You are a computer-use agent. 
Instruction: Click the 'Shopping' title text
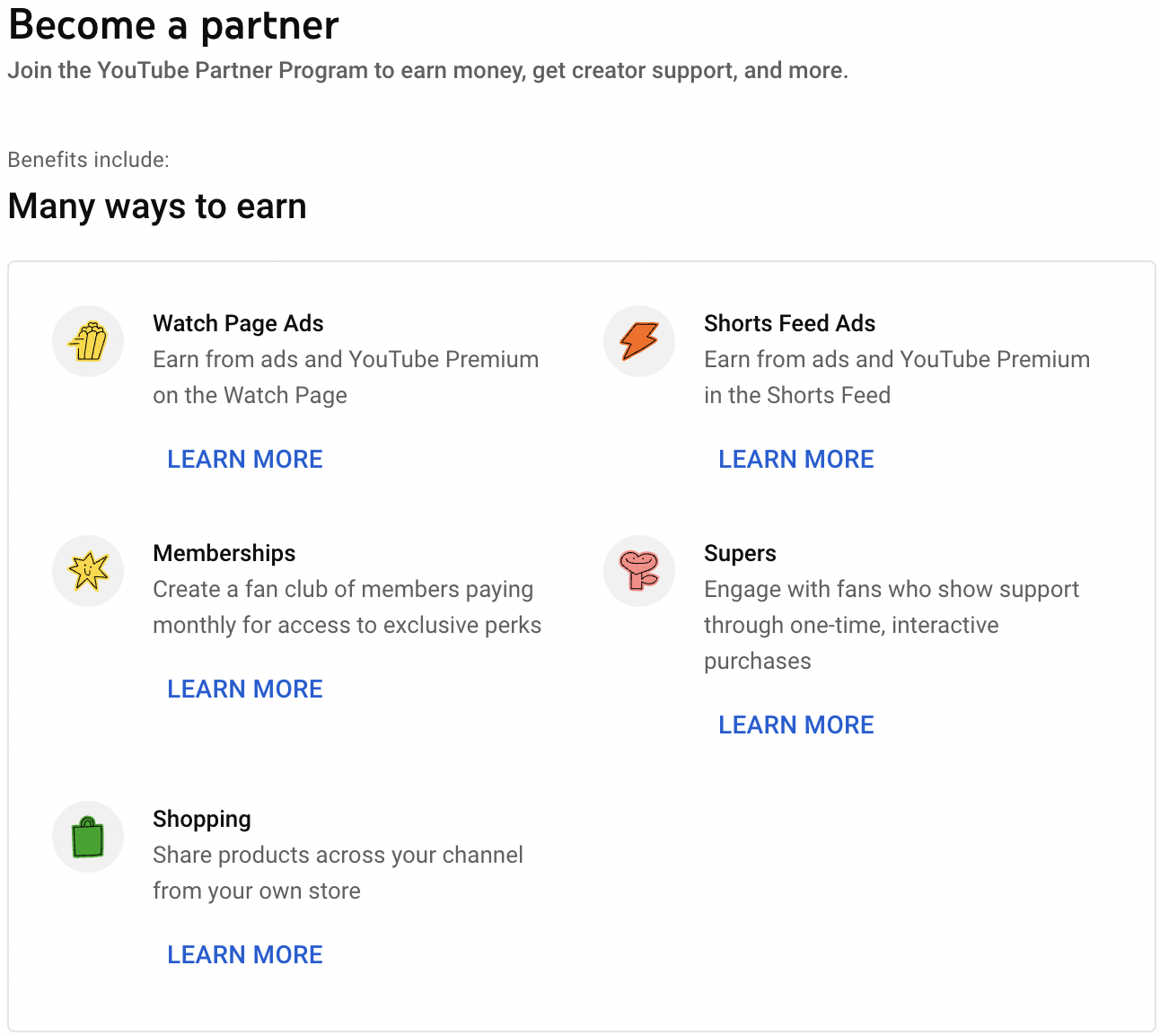[x=202, y=819]
